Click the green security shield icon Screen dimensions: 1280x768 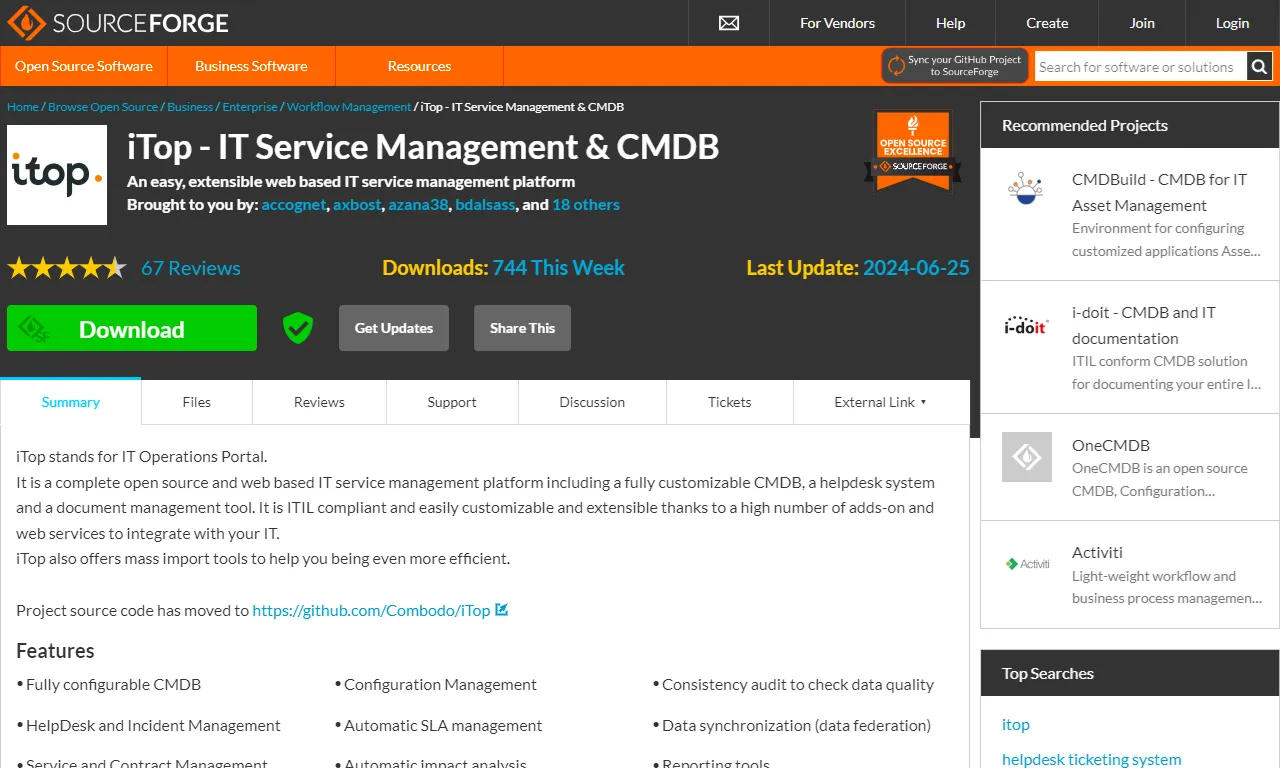tap(298, 328)
